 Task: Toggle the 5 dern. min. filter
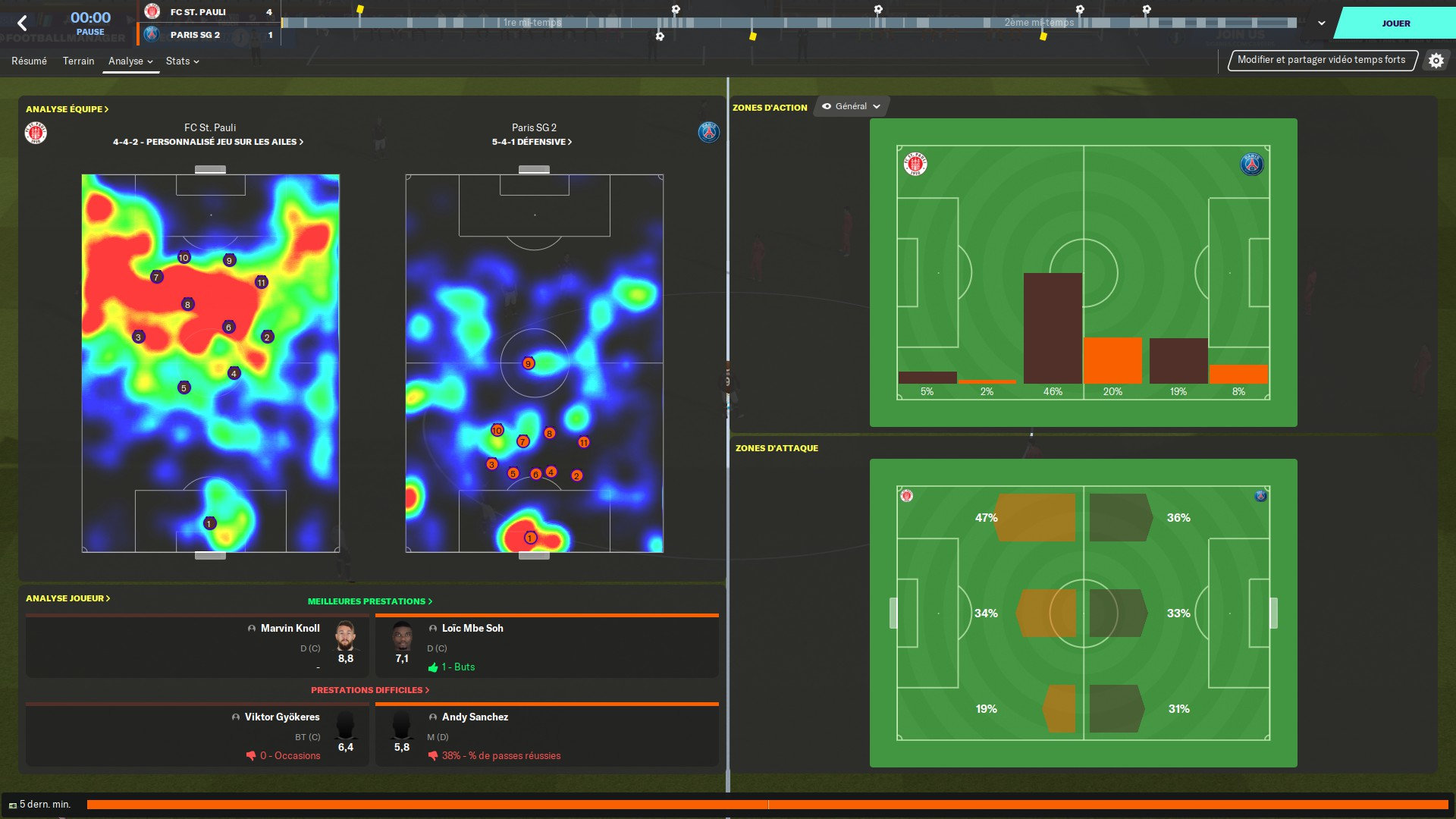[39, 805]
